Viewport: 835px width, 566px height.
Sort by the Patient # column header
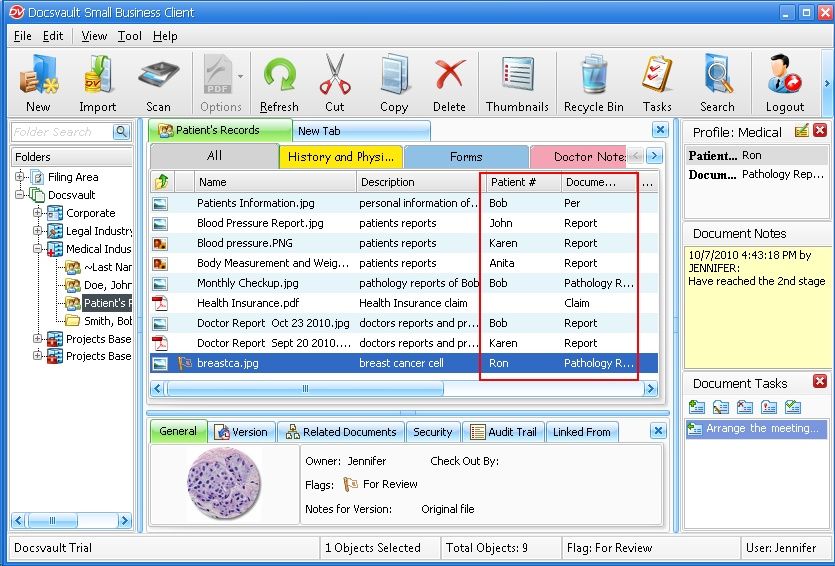(523, 182)
